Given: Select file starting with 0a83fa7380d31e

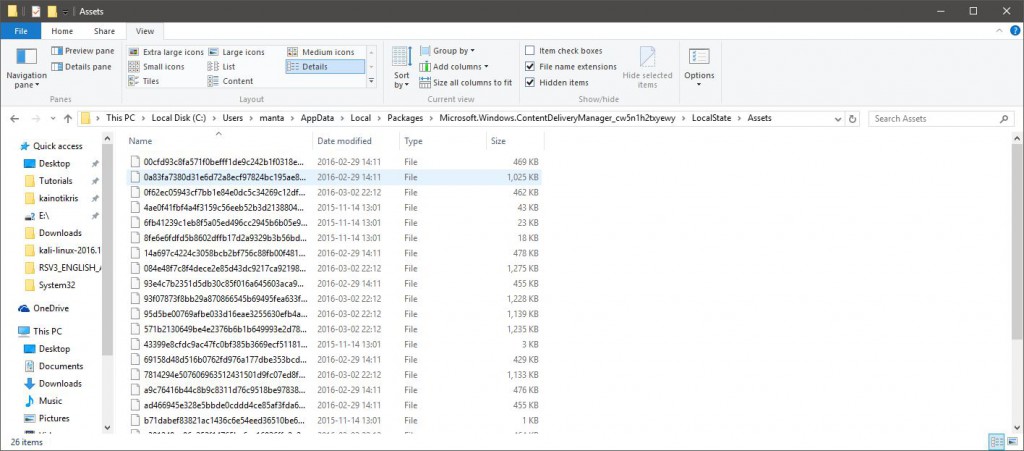Looking at the screenshot, I should 334,177.
